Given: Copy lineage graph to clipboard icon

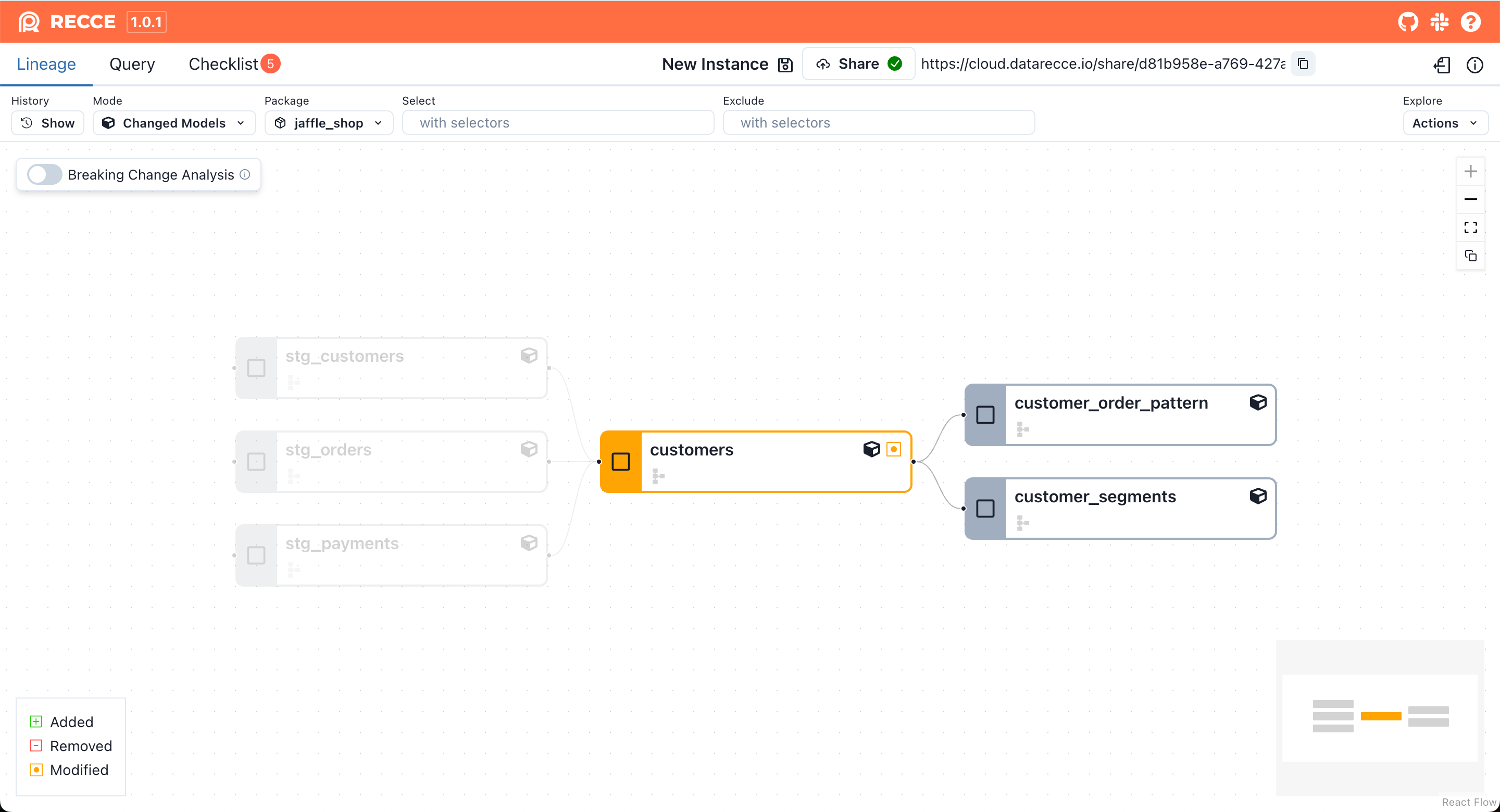Looking at the screenshot, I should (1470, 256).
